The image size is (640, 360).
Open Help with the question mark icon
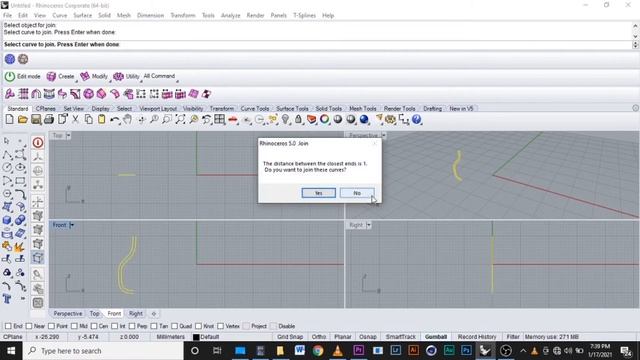pos(416,120)
